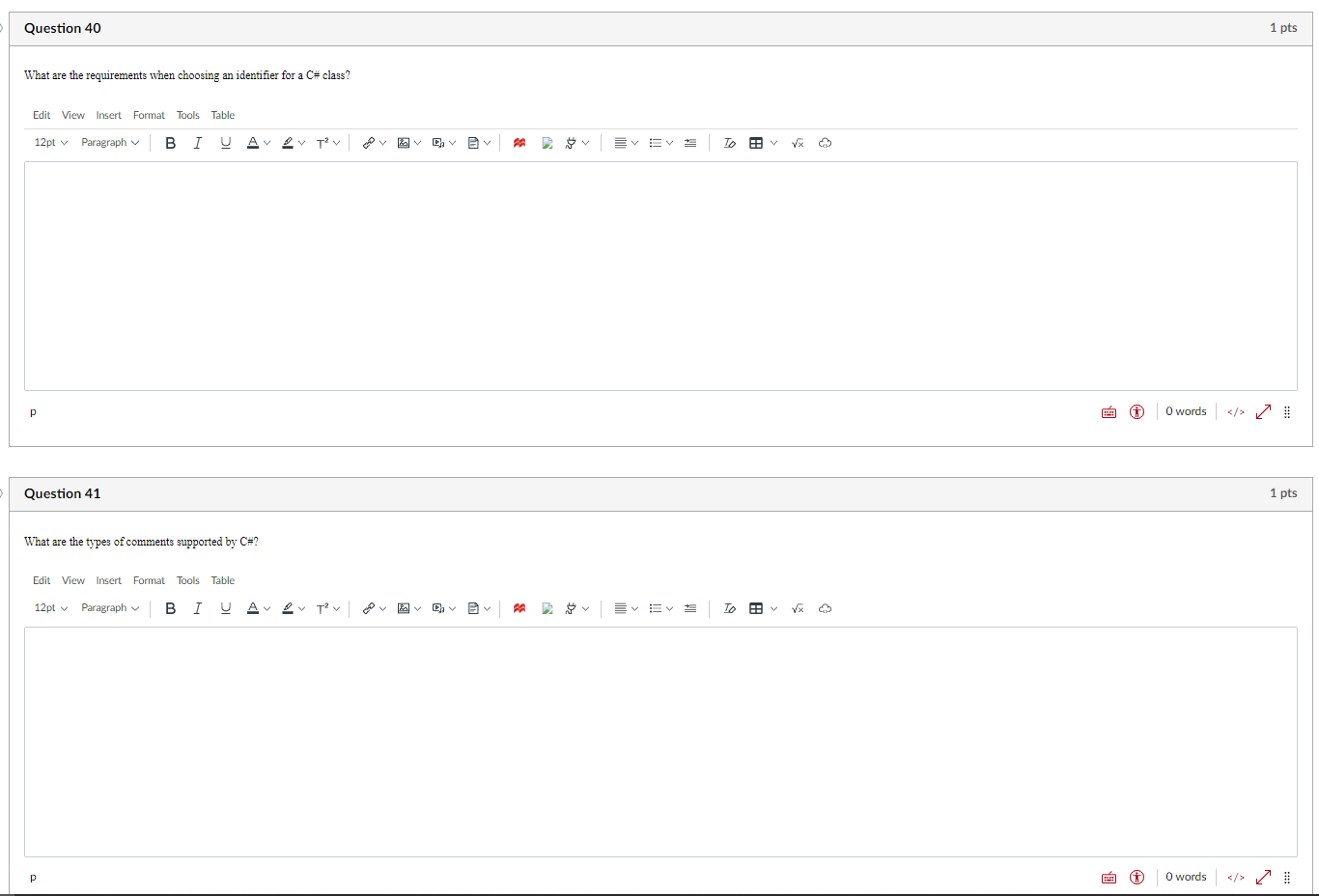Expand Question 41 editor to fullscreen
The width and height of the screenshot is (1319, 896).
1263,877
